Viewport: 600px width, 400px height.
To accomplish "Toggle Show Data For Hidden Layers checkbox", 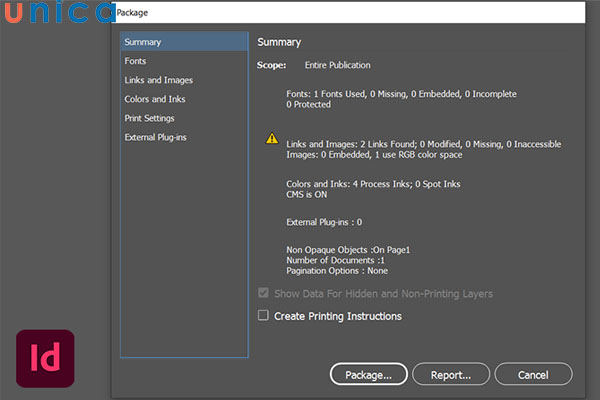I will click(x=264, y=294).
